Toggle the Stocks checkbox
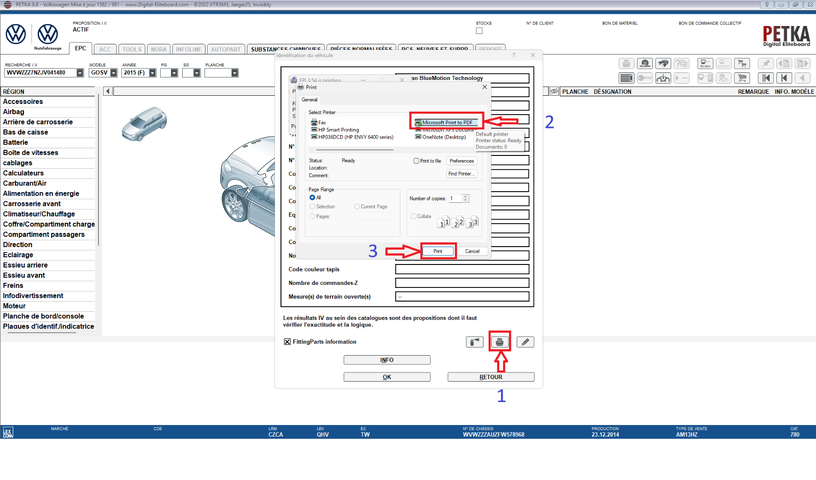This screenshot has height=480, width=816. click(479, 31)
